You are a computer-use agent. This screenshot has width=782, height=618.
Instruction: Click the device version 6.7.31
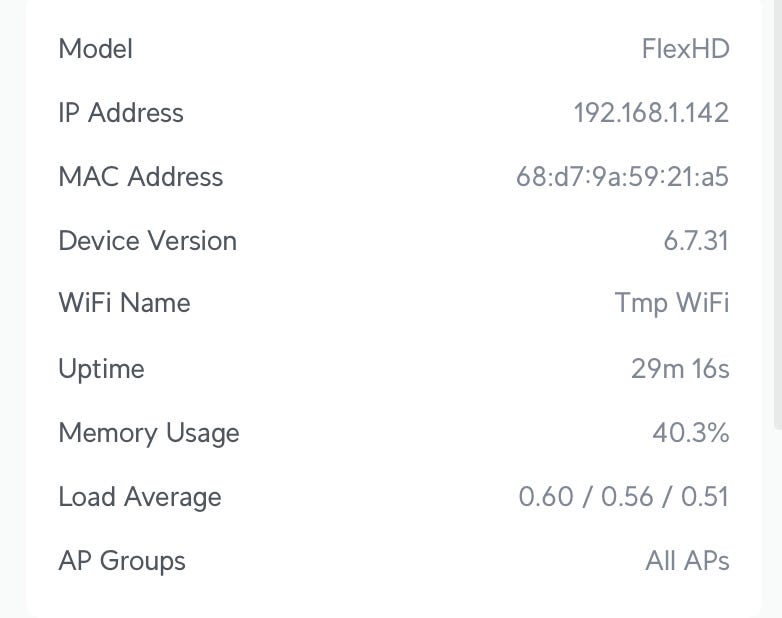[x=696, y=241]
